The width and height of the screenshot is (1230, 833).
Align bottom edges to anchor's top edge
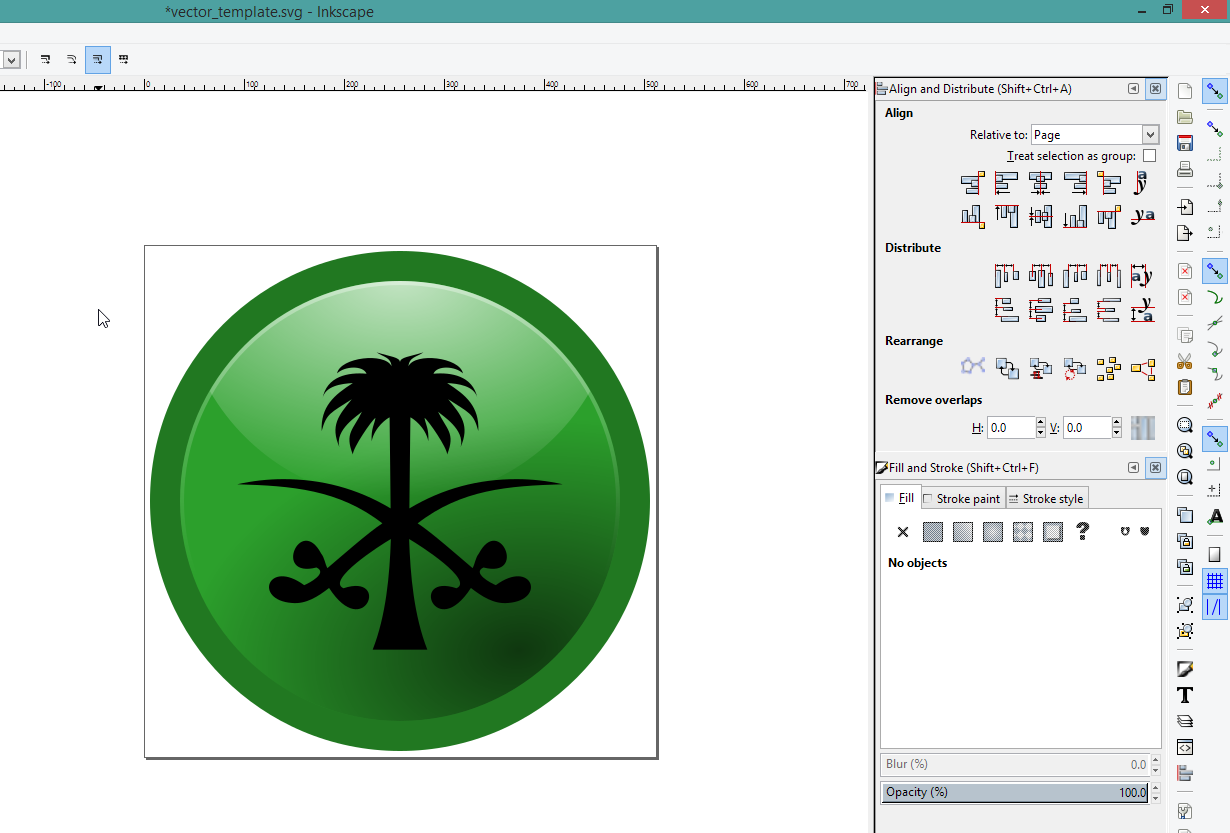[x=972, y=216]
